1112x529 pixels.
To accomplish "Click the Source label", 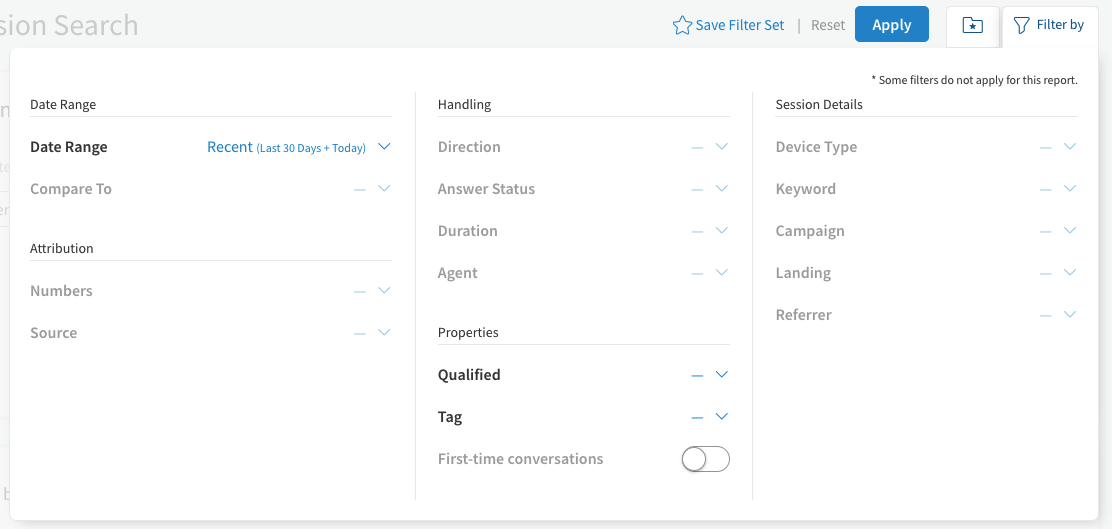I will 53,333.
